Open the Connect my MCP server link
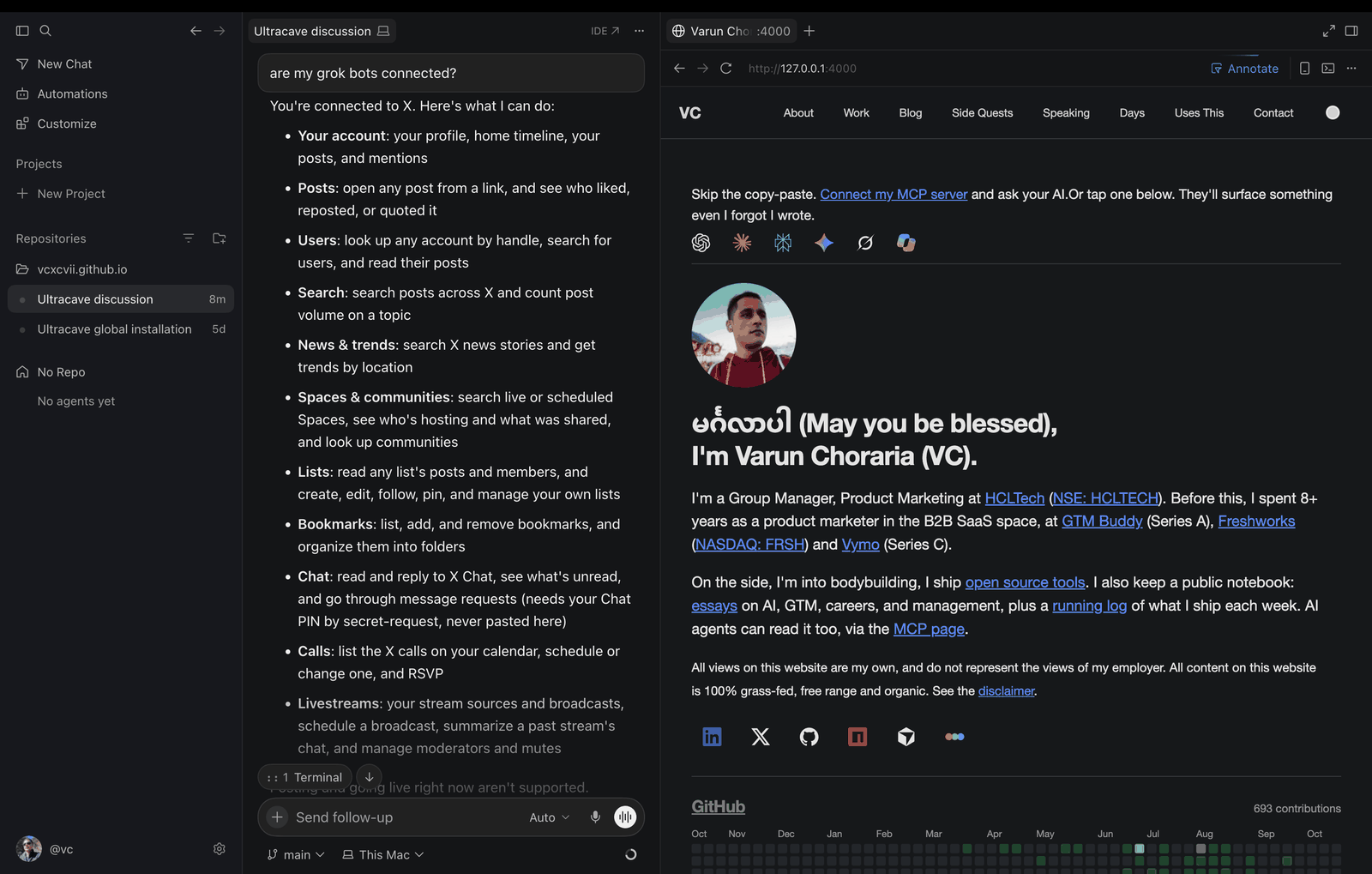 coord(894,194)
